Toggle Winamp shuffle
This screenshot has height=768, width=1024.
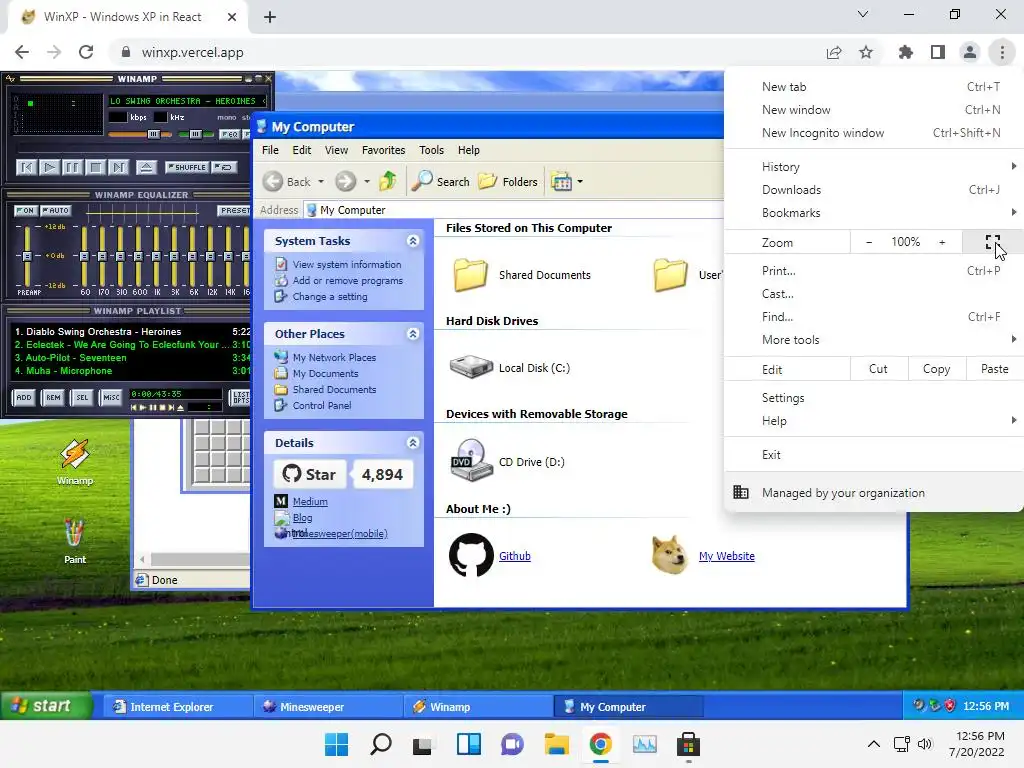(x=187, y=167)
